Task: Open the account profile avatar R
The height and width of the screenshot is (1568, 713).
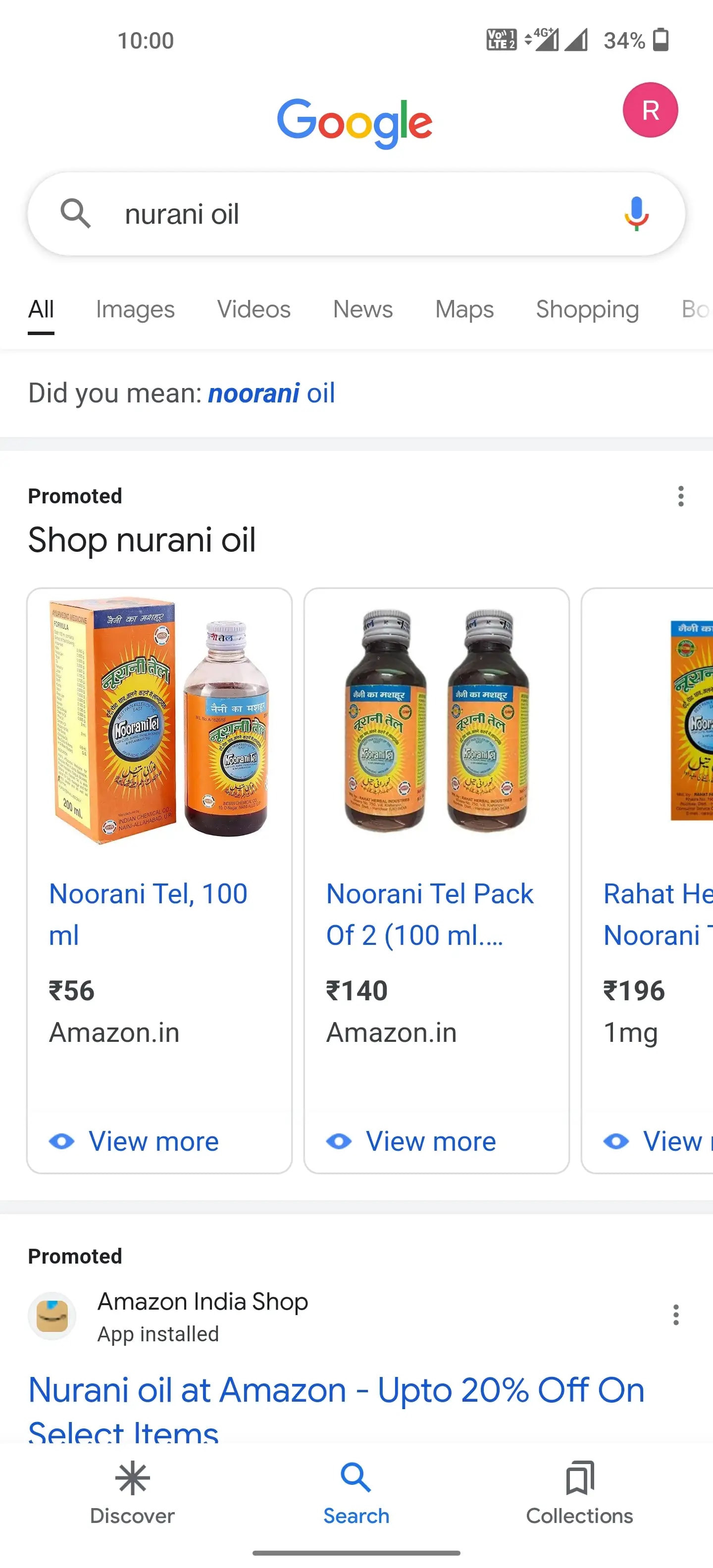Action: pos(650,110)
